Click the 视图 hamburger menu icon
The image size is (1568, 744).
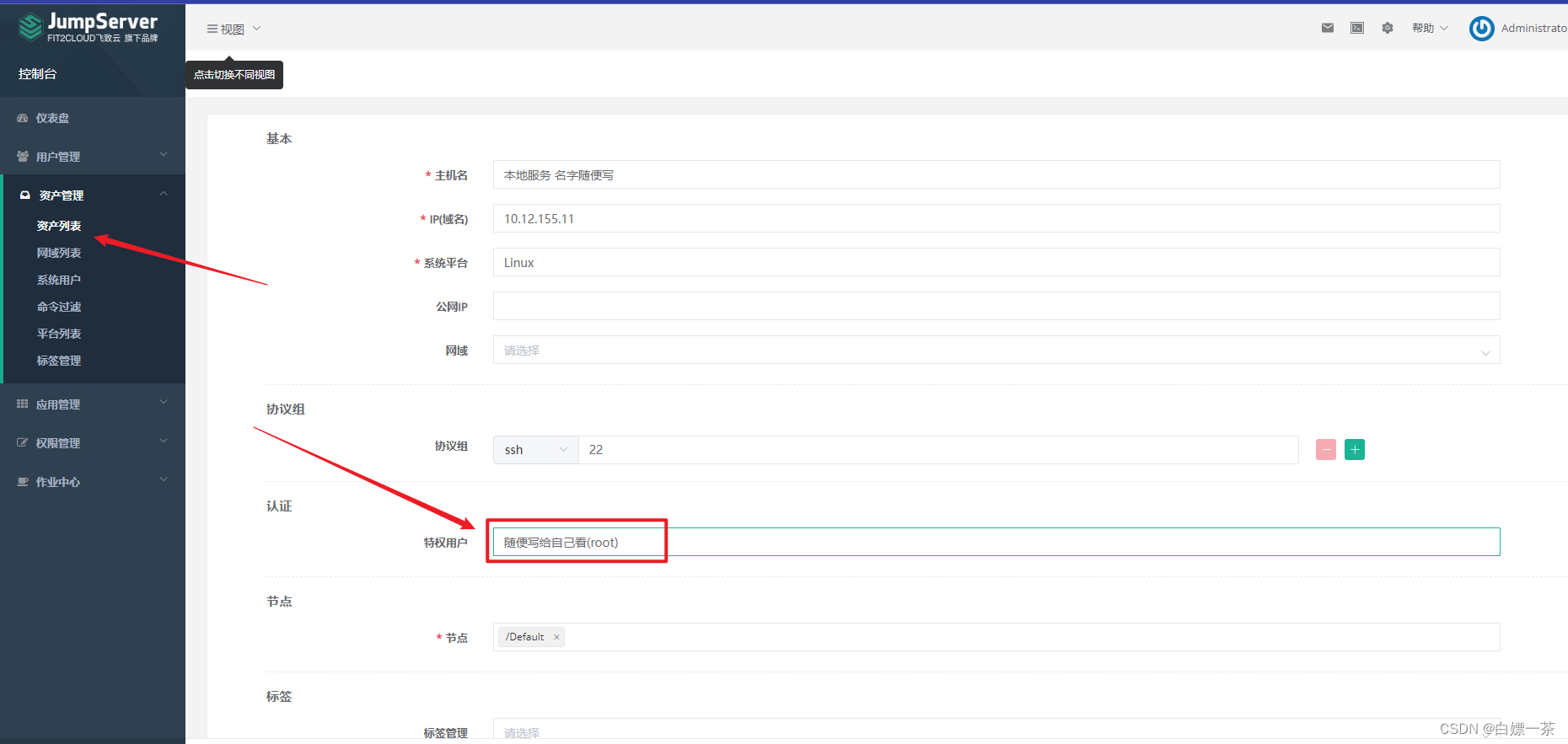coord(212,29)
